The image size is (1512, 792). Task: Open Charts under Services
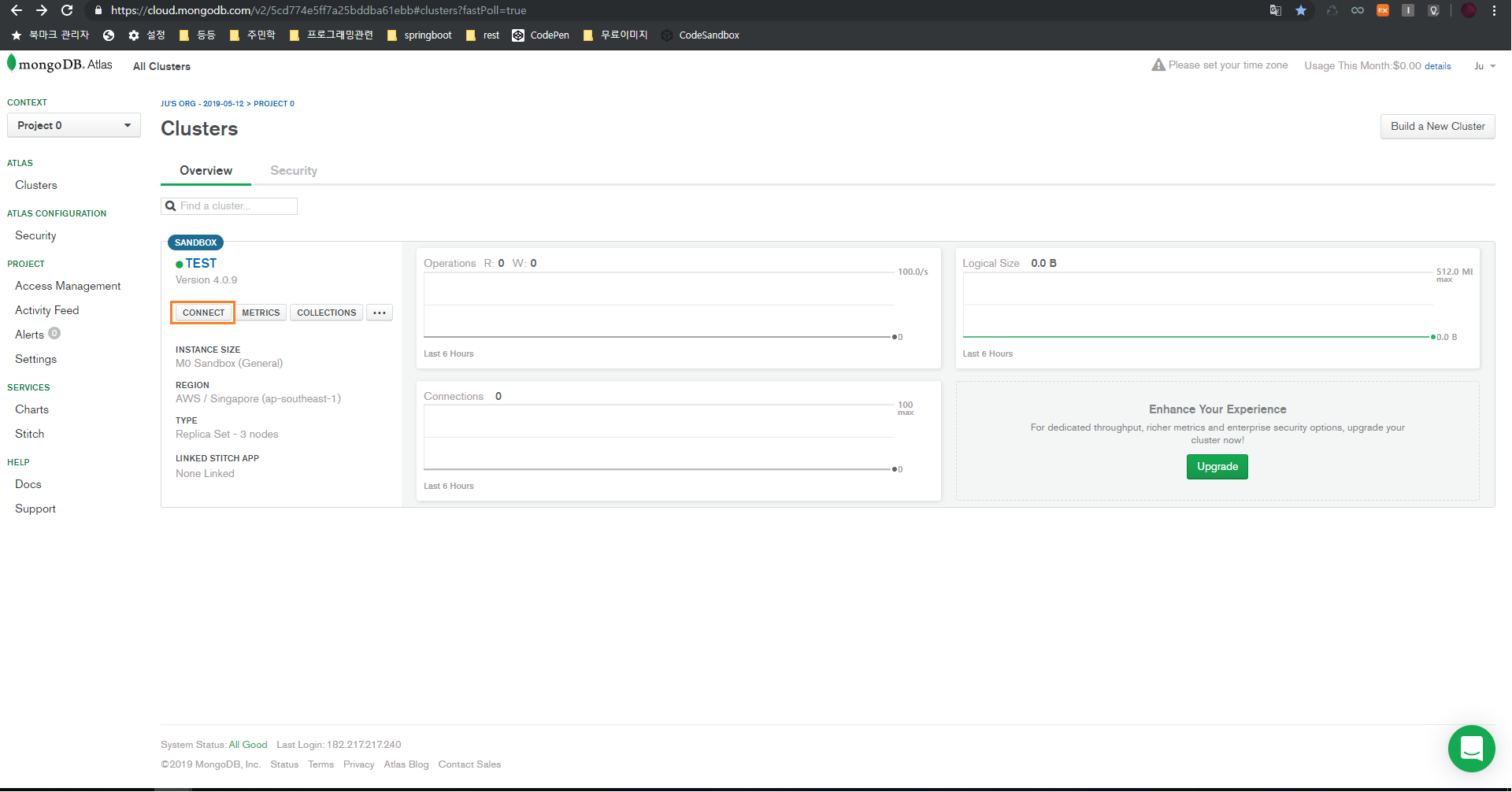(31, 409)
